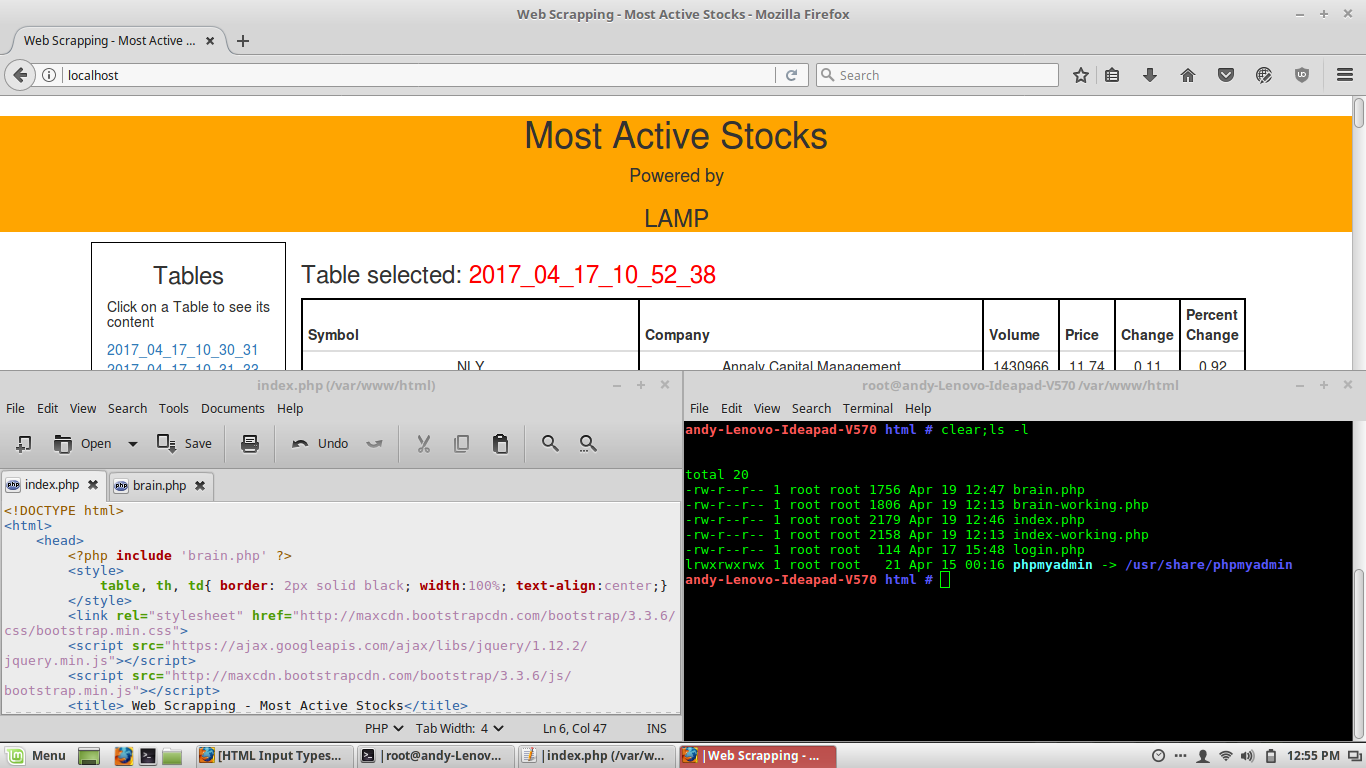The image size is (1366, 768).
Task: Save the index.php file
Action: [x=185, y=443]
